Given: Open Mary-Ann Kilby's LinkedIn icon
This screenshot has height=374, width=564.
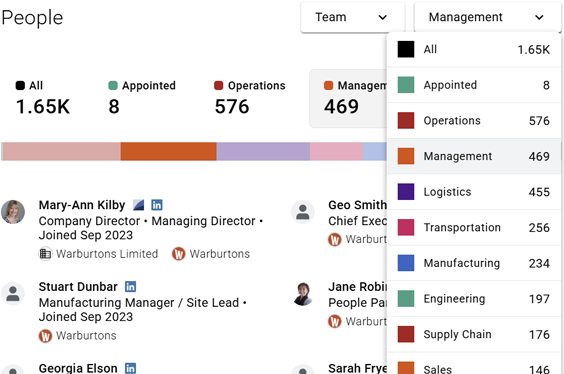Looking at the screenshot, I should click(x=156, y=205).
